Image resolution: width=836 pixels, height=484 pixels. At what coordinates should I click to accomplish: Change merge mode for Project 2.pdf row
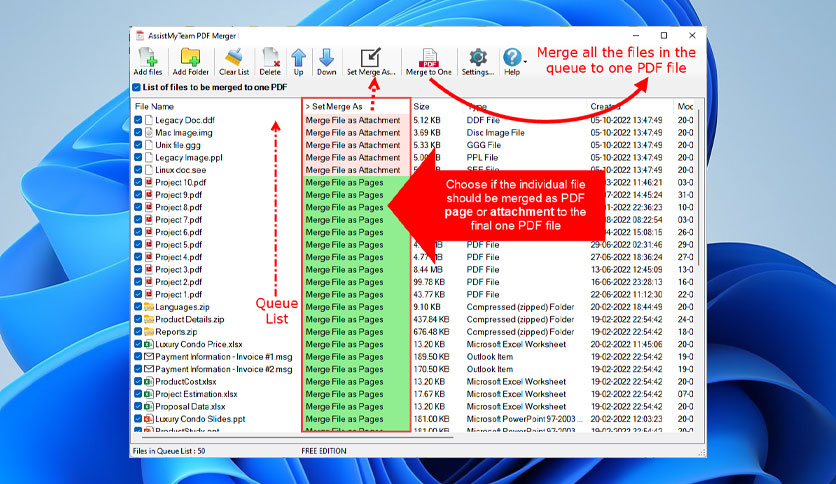pyautogui.click(x=344, y=281)
